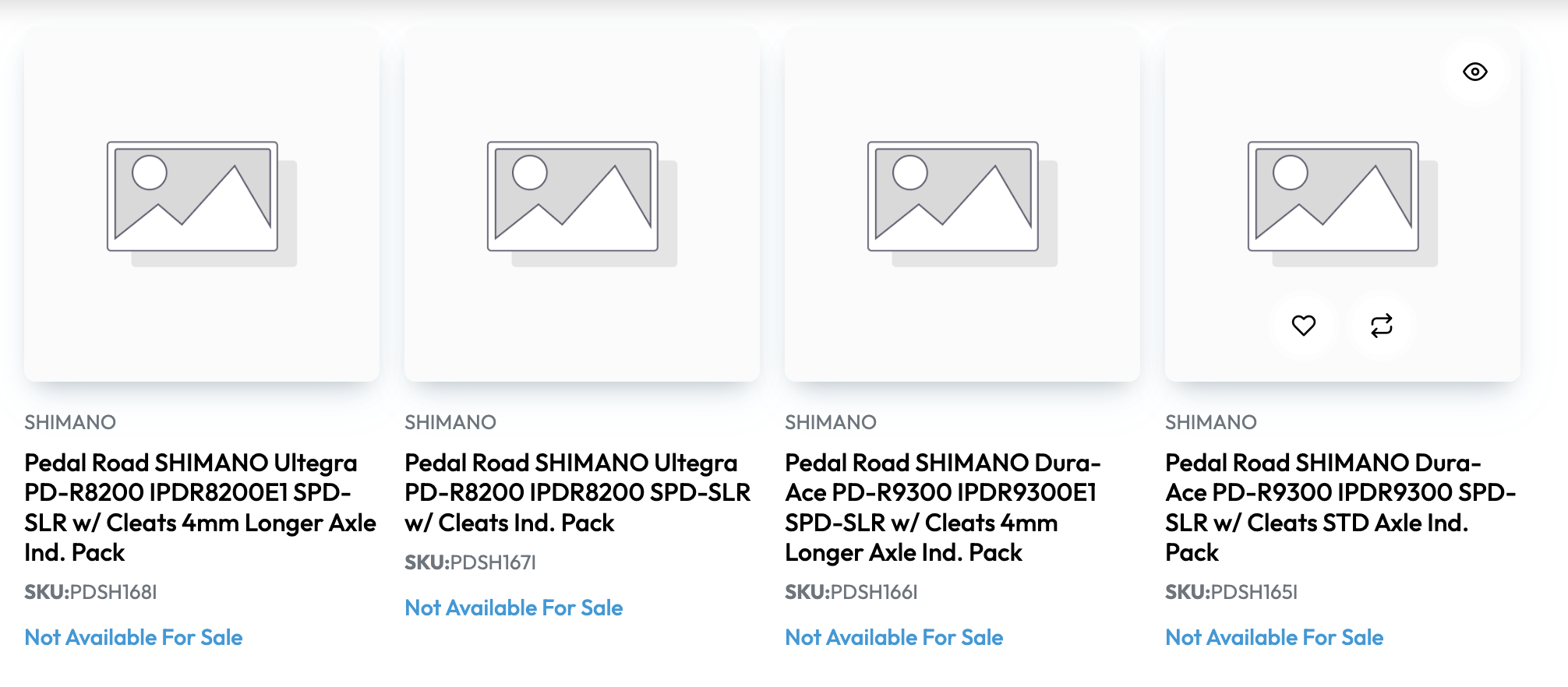Click Not Available For Sale under PDSH167I
1568x687 pixels.
point(514,608)
